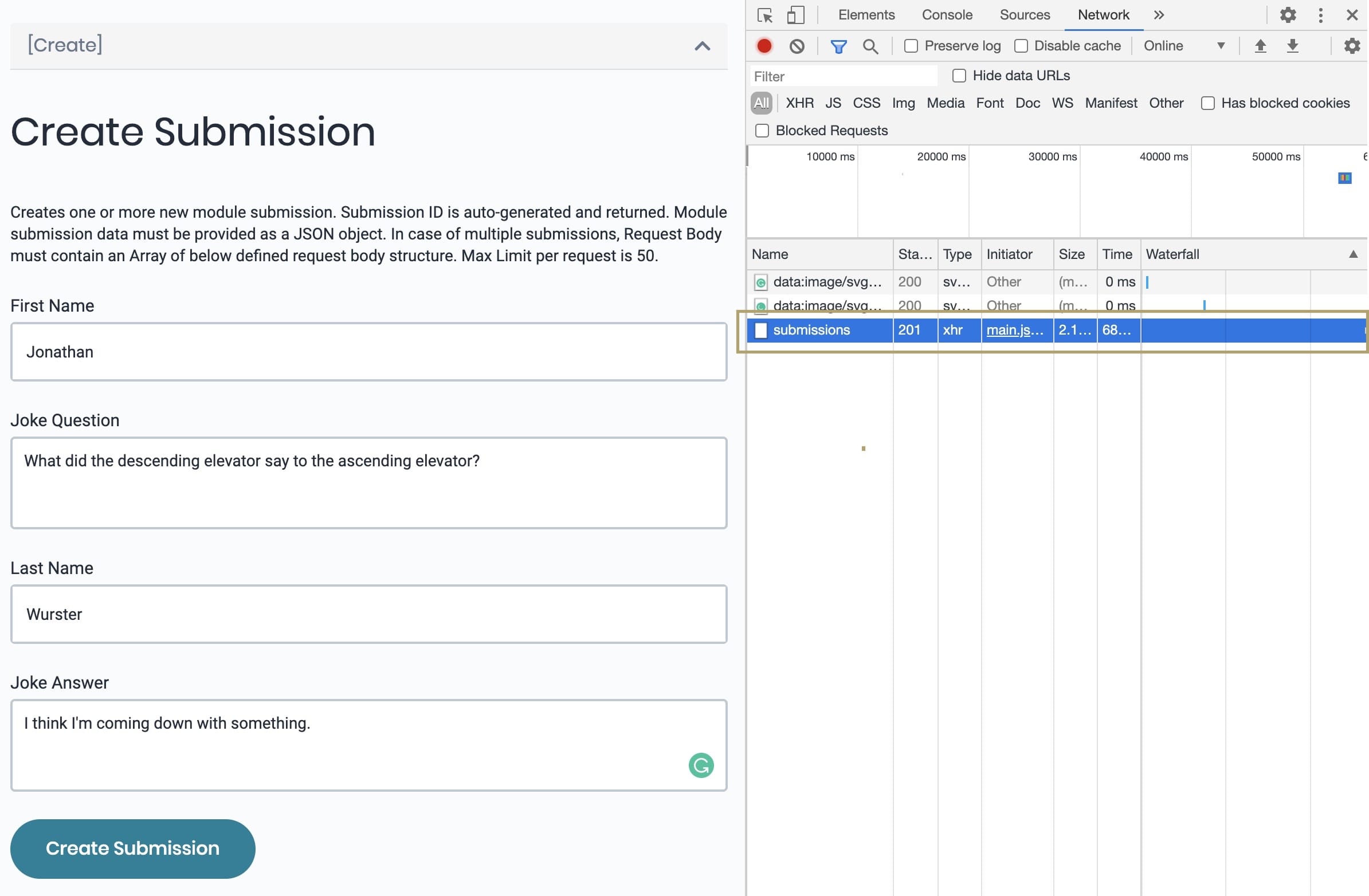This screenshot has width=1369, height=896.
Task: Switch to the Elements tab
Action: click(x=866, y=15)
